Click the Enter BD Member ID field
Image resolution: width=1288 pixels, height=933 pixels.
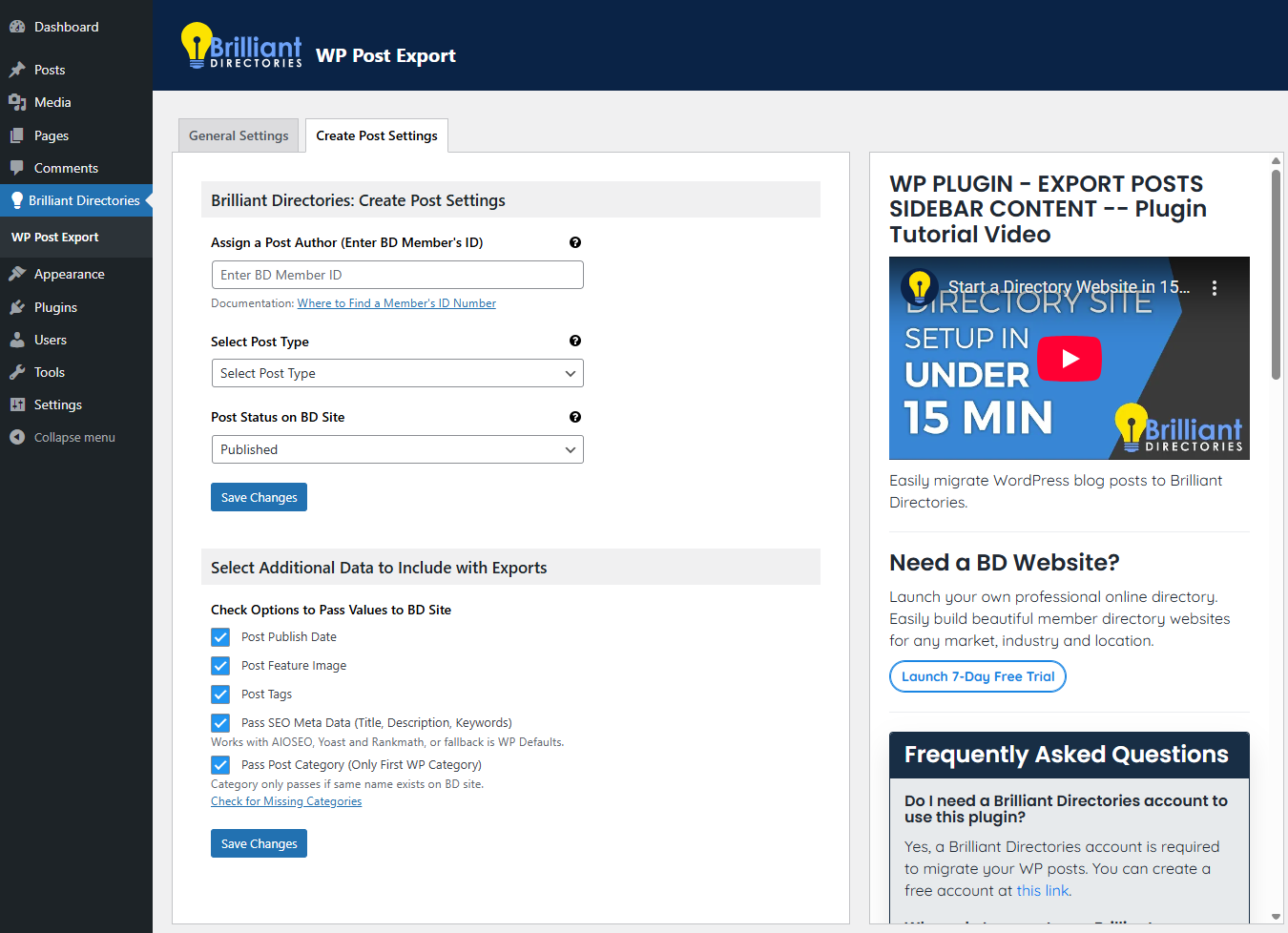click(397, 275)
